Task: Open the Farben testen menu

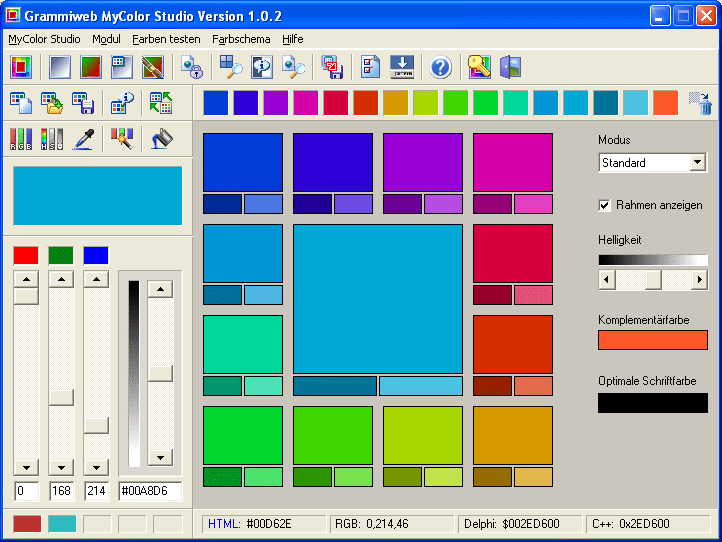Action: pyautogui.click(x=166, y=39)
